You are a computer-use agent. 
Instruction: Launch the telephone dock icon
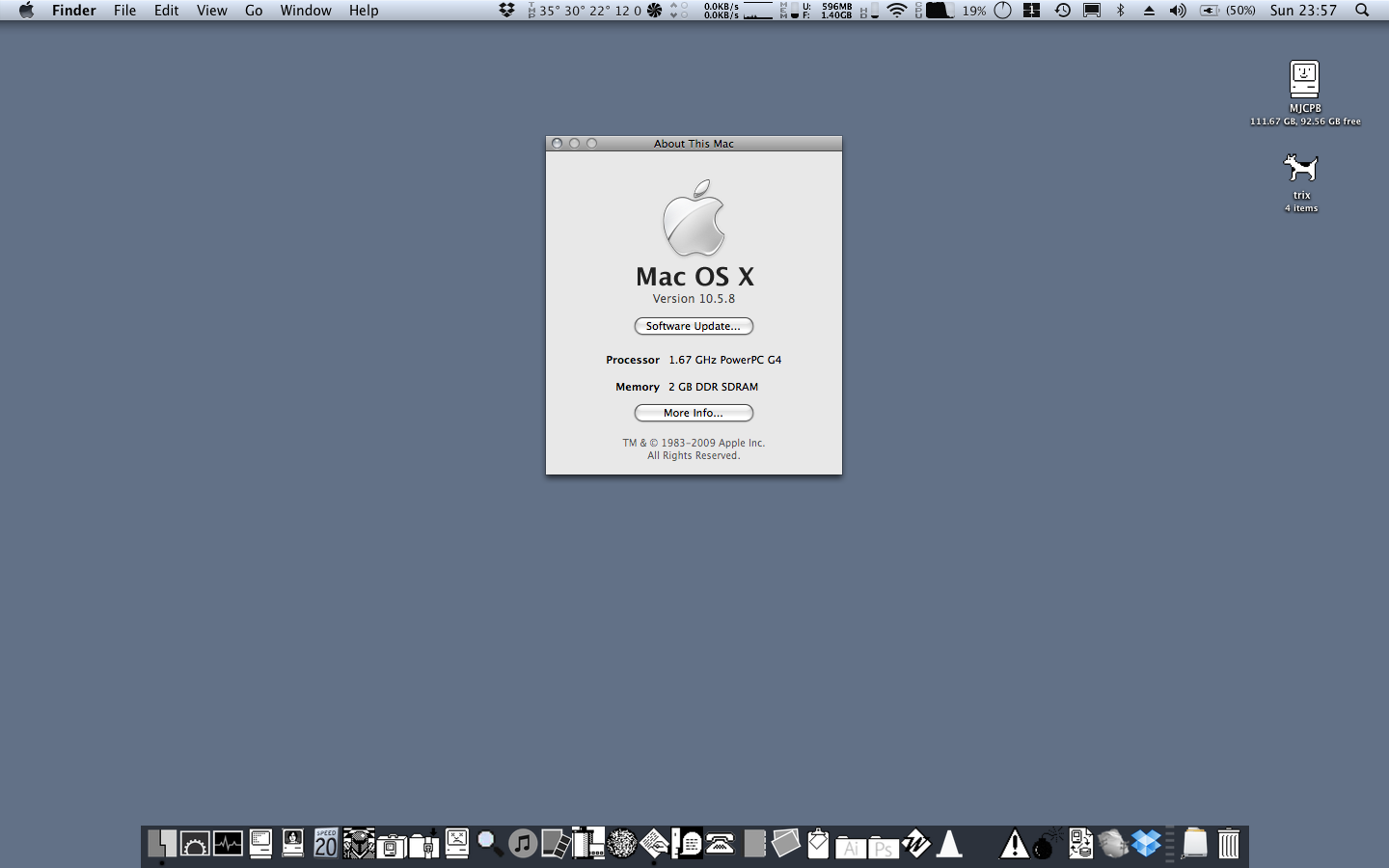(720, 844)
